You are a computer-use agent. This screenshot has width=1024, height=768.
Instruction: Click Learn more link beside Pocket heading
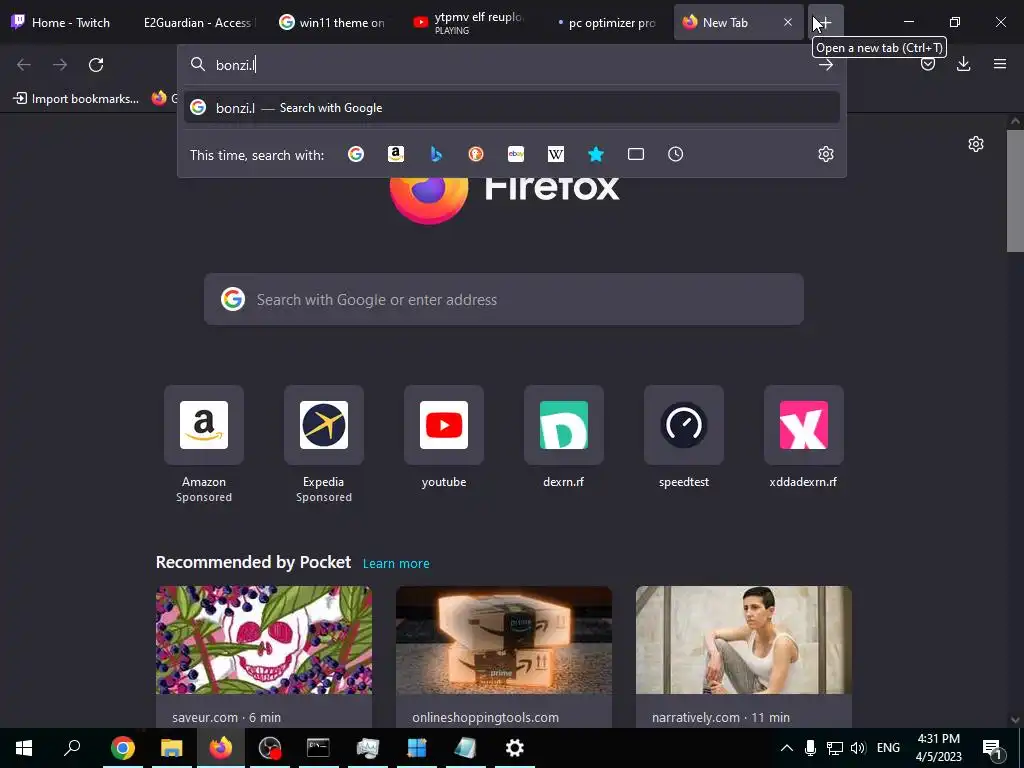tap(396, 563)
